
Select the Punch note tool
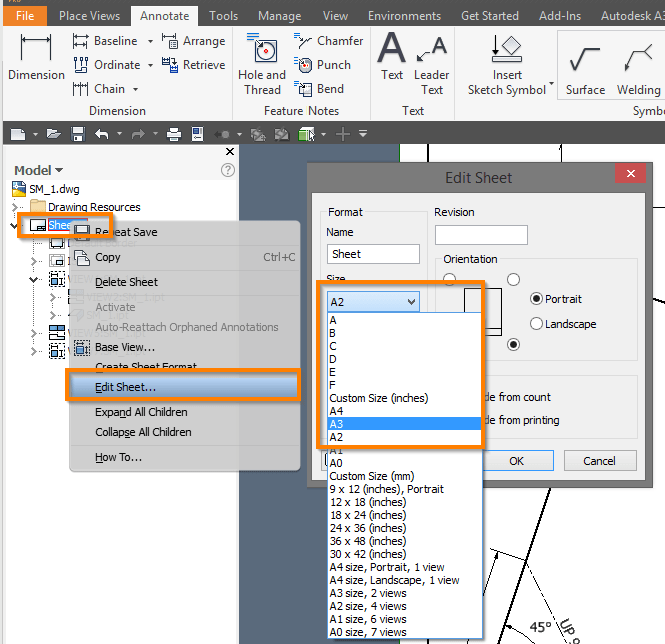point(322,65)
